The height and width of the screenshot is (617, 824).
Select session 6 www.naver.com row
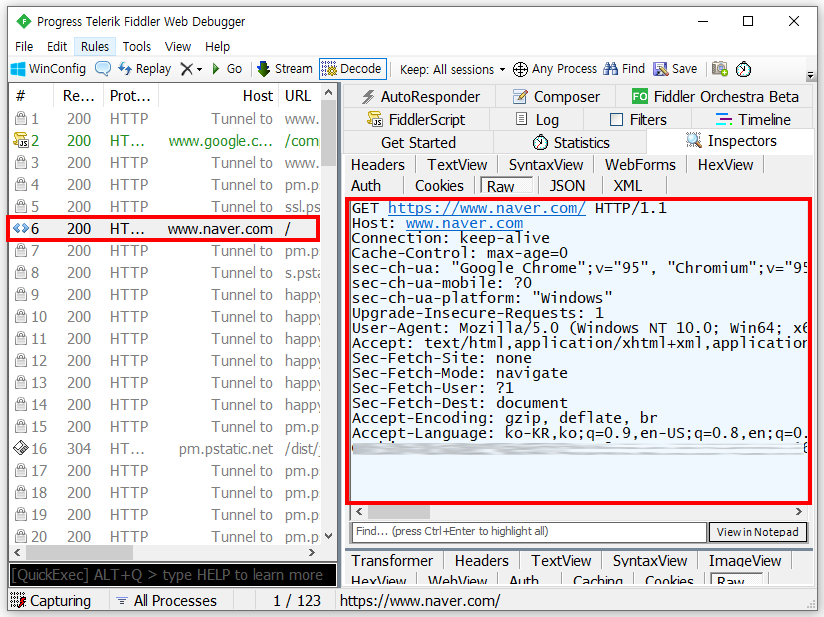pyautogui.click(x=165, y=229)
